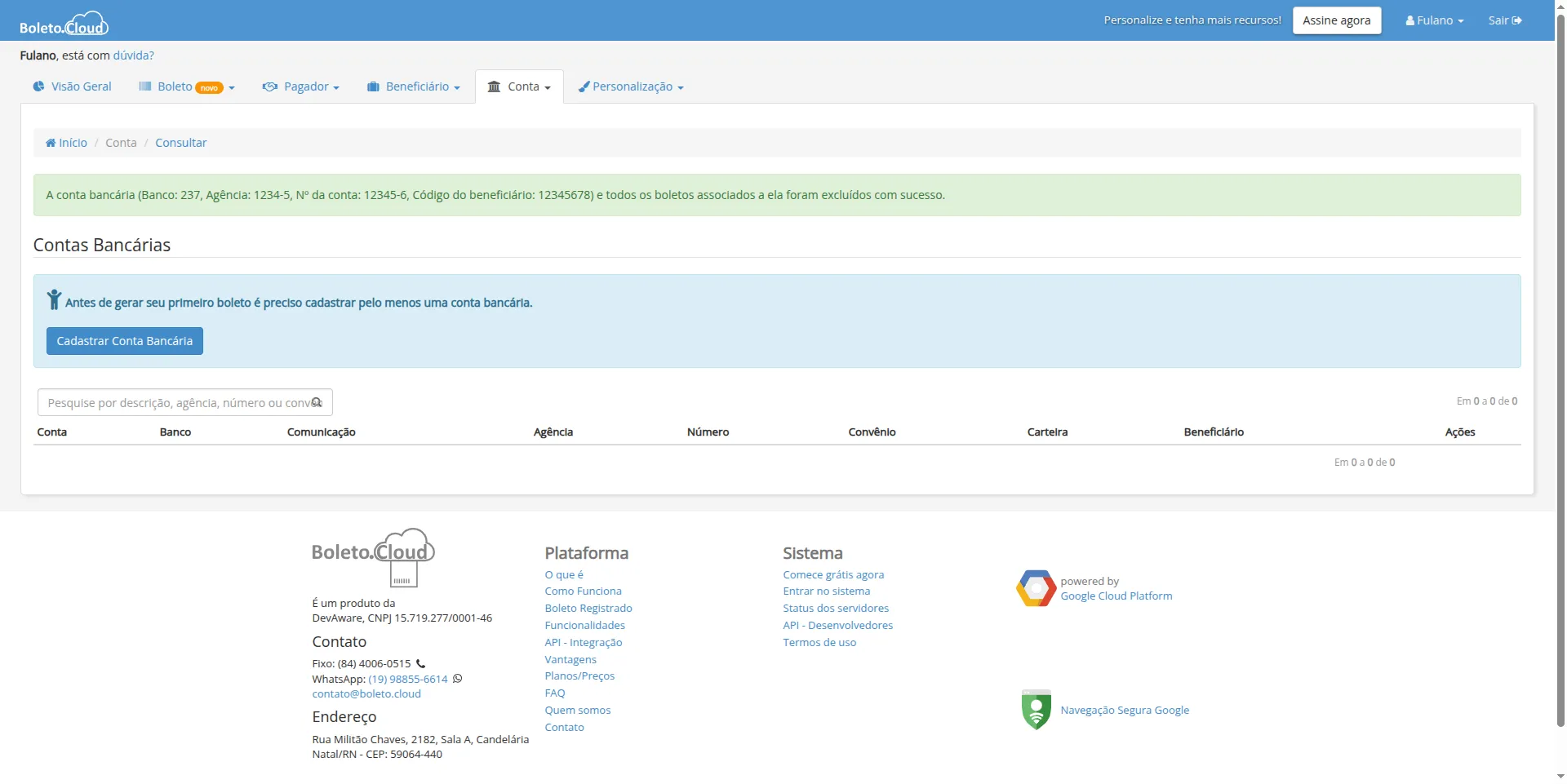Open the dúvida? help link
1567x784 pixels.
[x=133, y=55]
